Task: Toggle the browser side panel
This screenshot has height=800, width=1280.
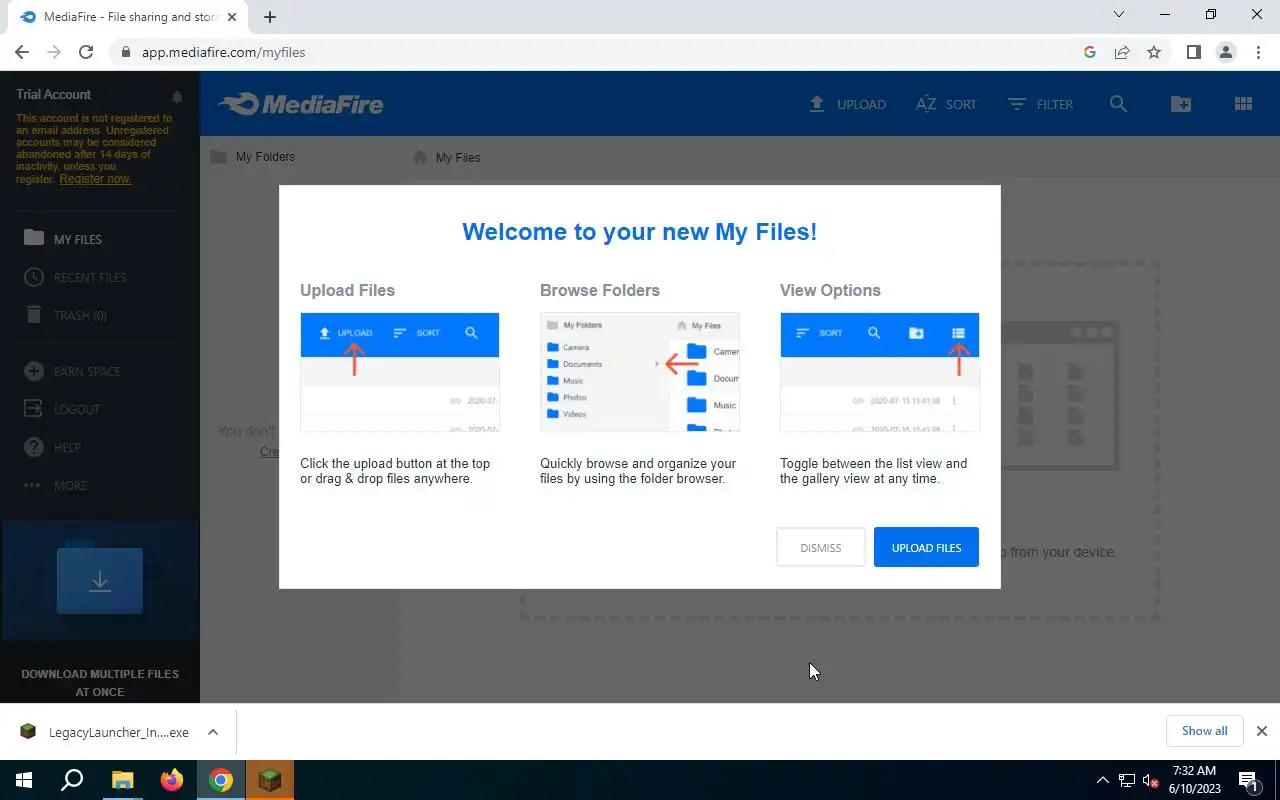Action: 1193,52
